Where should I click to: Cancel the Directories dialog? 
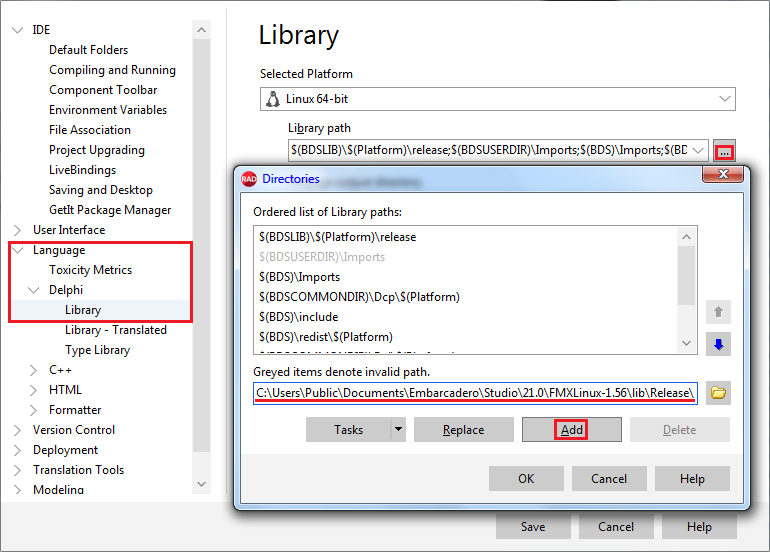609,479
